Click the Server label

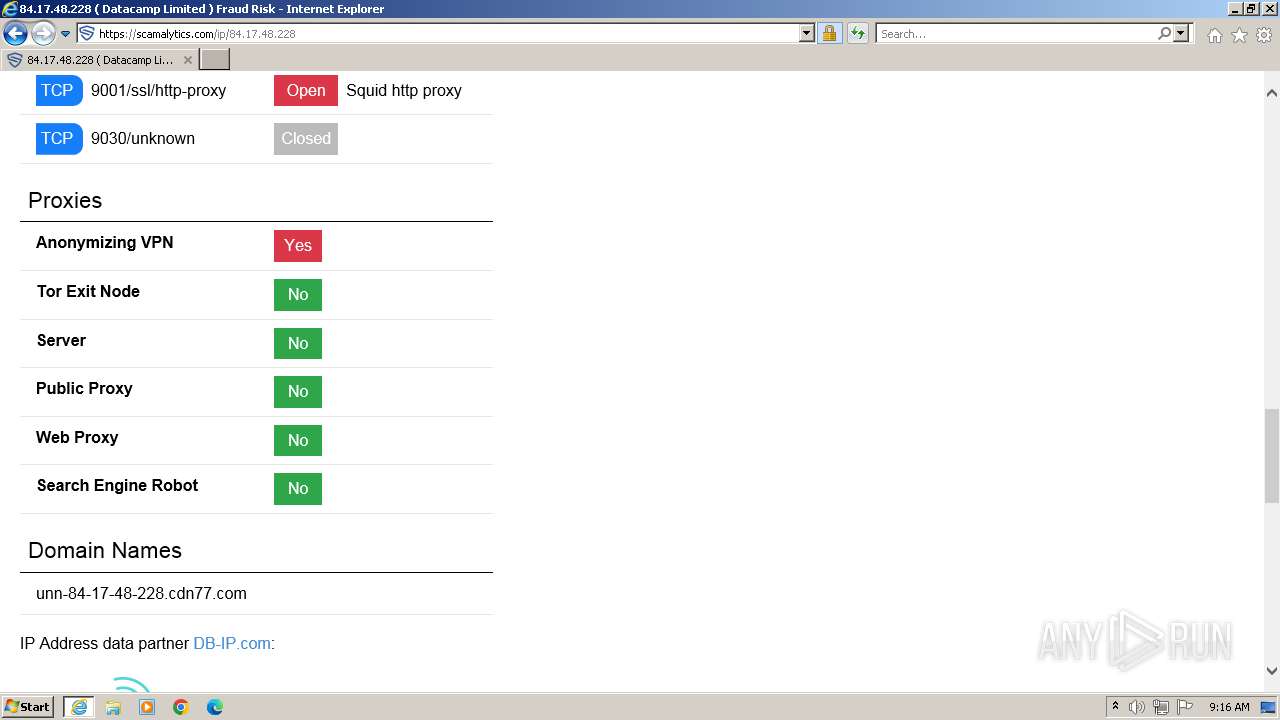61,340
